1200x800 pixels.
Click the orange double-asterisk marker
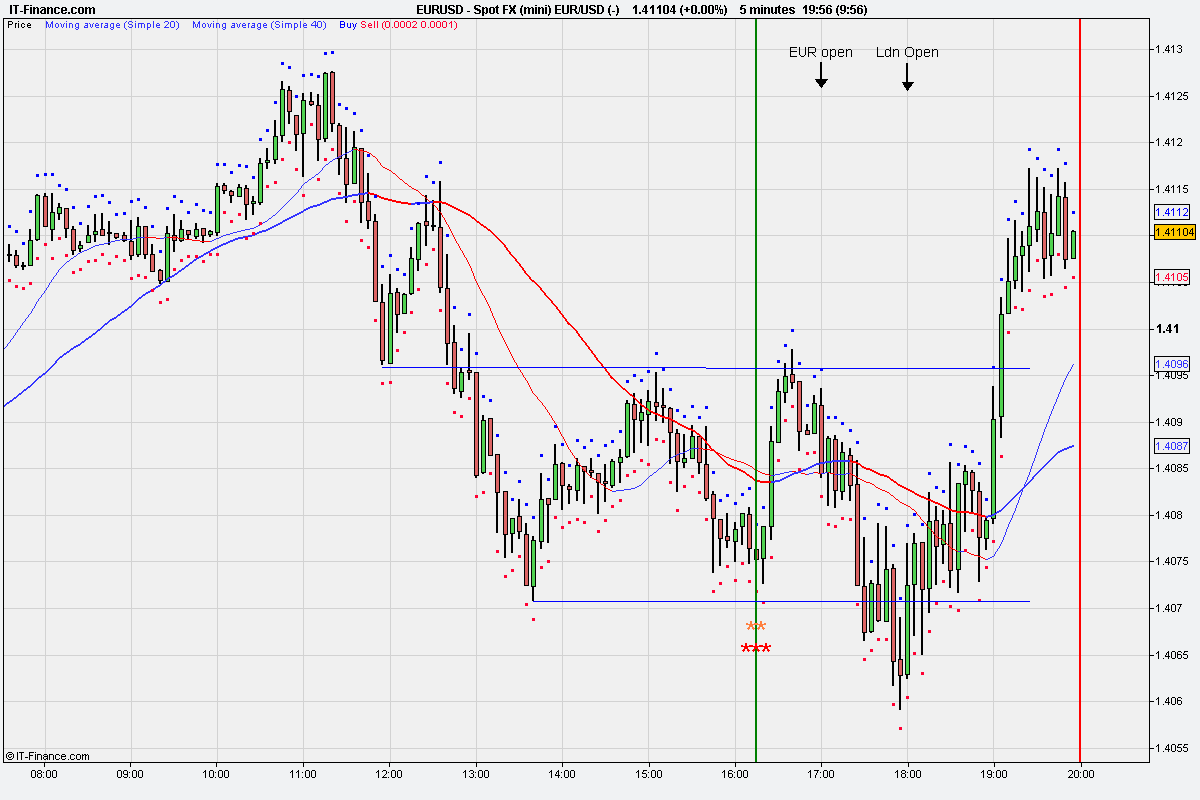click(756, 628)
